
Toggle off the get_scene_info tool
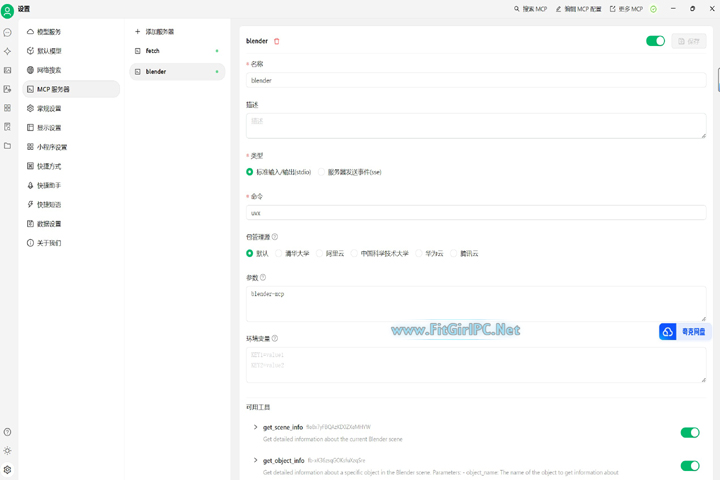pyautogui.click(x=689, y=433)
